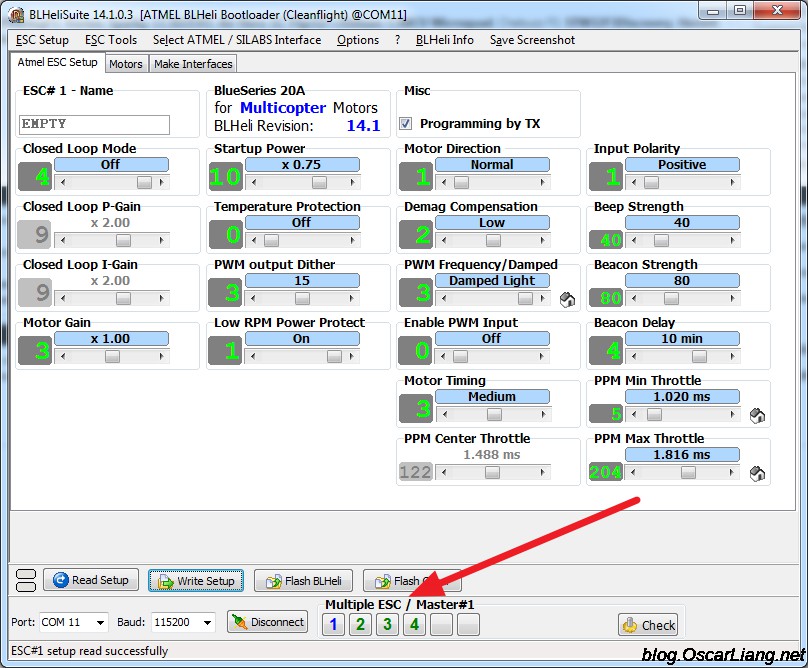Screen dimensions: 808x668
Task: Click Startup Power slider thumb
Action: [319, 182]
